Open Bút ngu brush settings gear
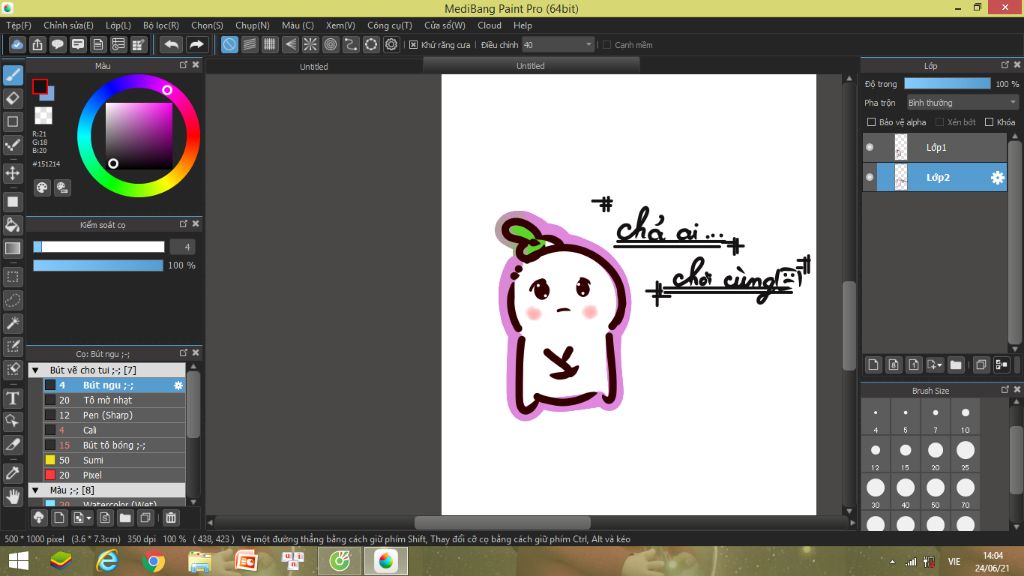Image resolution: width=1024 pixels, height=576 pixels. (x=178, y=385)
